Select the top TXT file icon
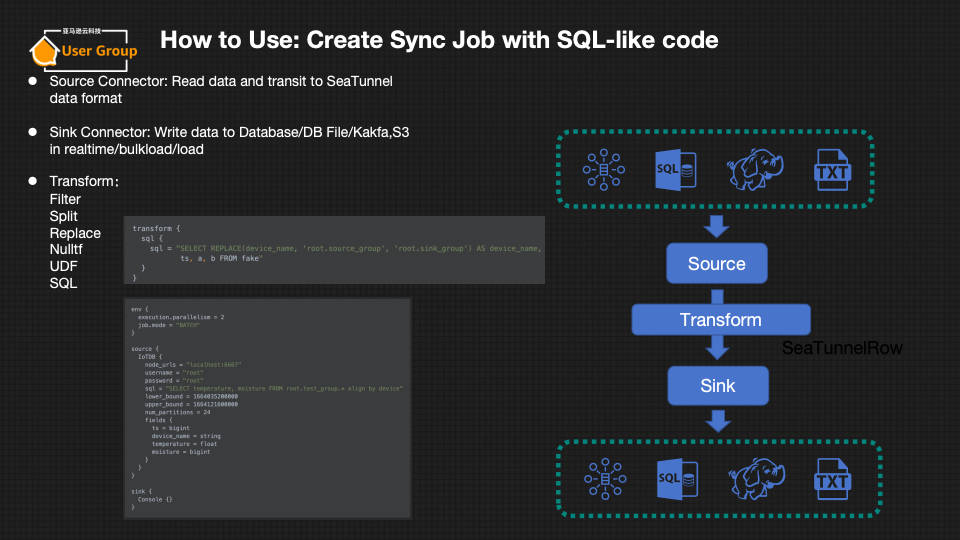This screenshot has width=960, height=540. pyautogui.click(x=832, y=170)
